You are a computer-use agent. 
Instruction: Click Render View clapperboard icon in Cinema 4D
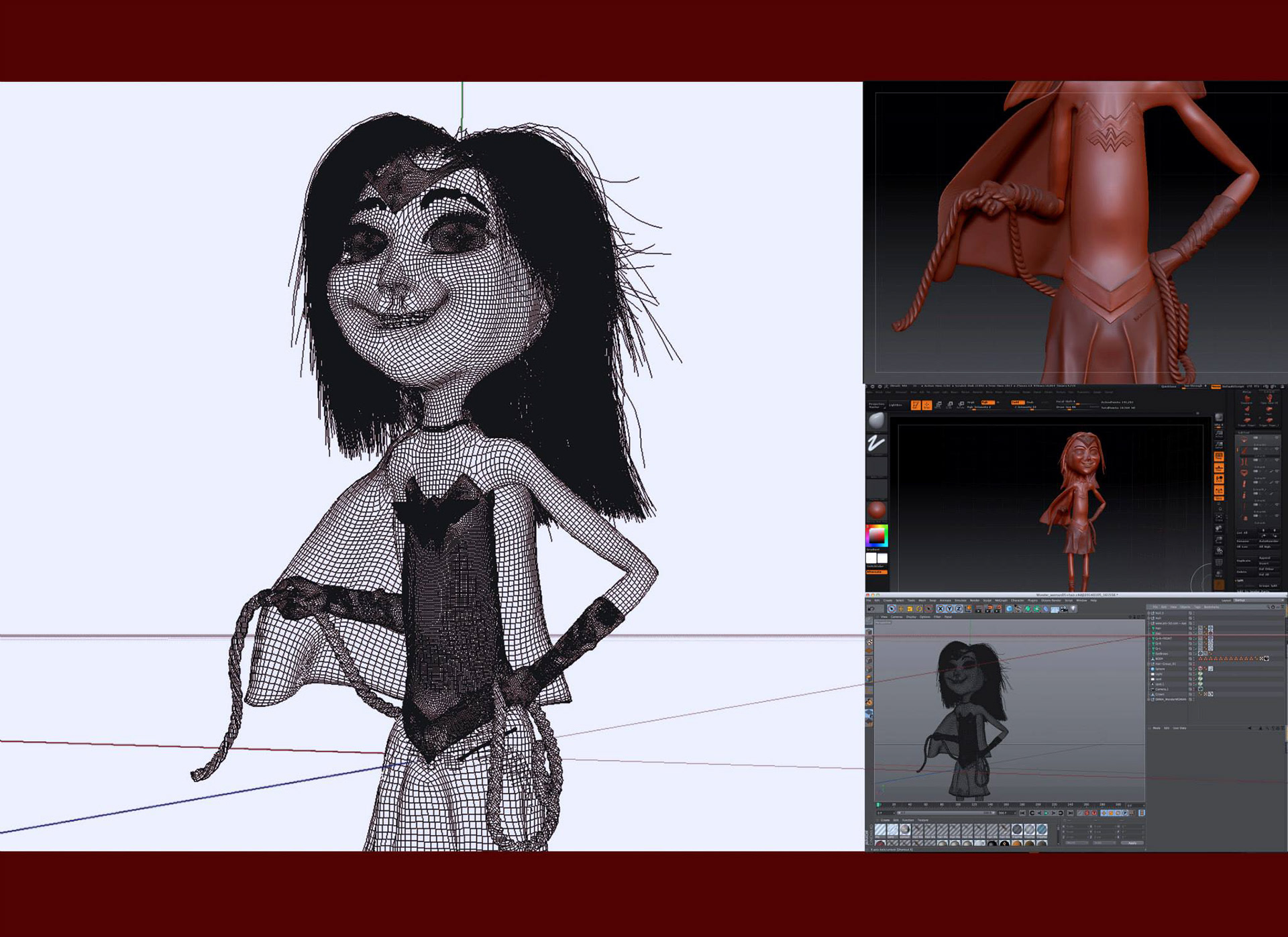tap(978, 609)
